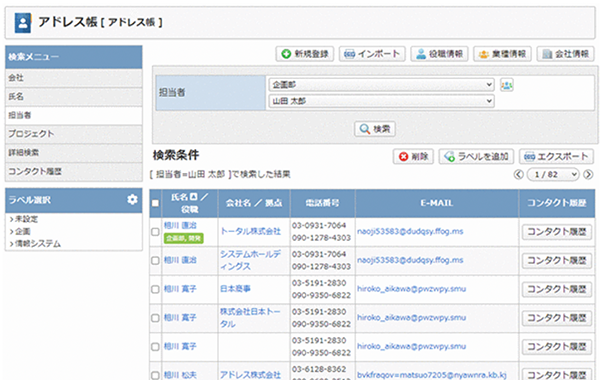This screenshot has width=600, height=380.
Task: Click コンタクト履歴 button in 日本商事 row
Action: pyautogui.click(x=557, y=289)
